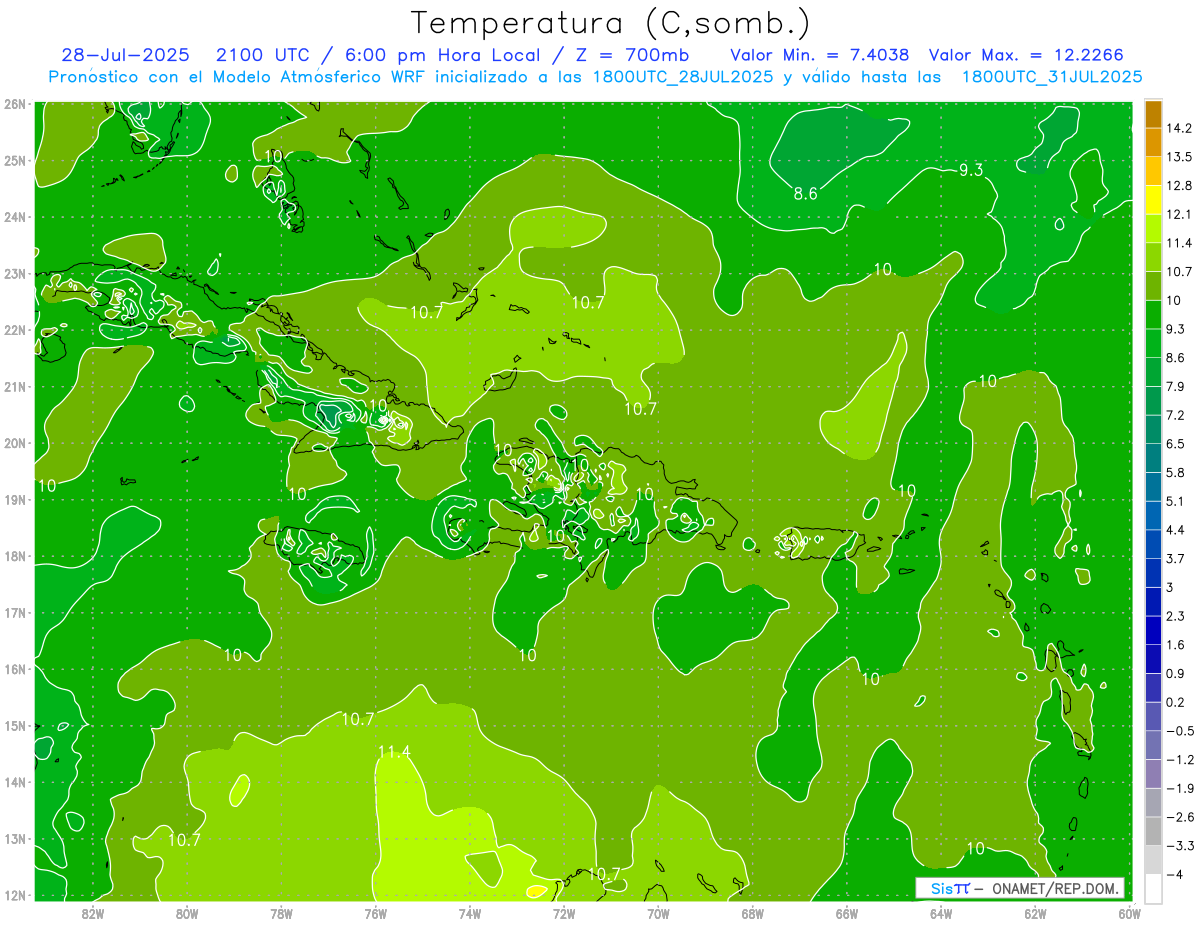
Task: Click the '12N' latitude axis label
Action: tap(14, 895)
